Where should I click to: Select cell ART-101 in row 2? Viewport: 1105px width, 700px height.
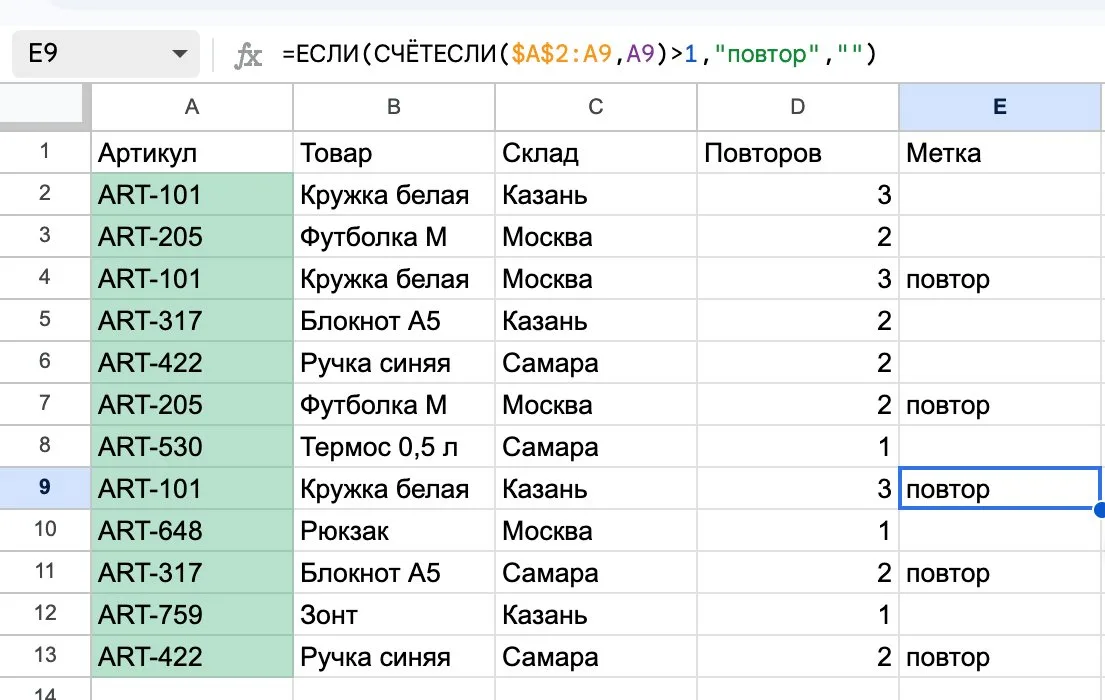click(x=192, y=194)
